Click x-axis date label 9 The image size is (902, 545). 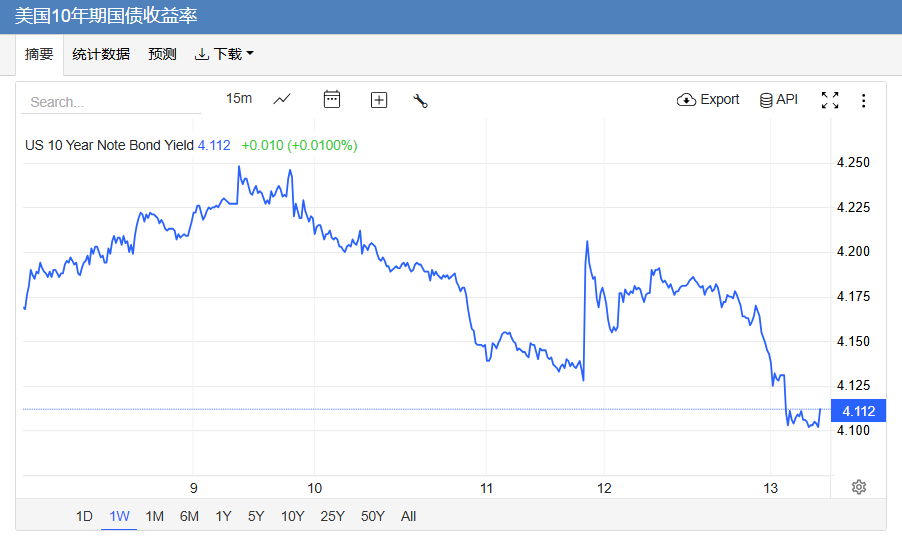[x=194, y=489]
